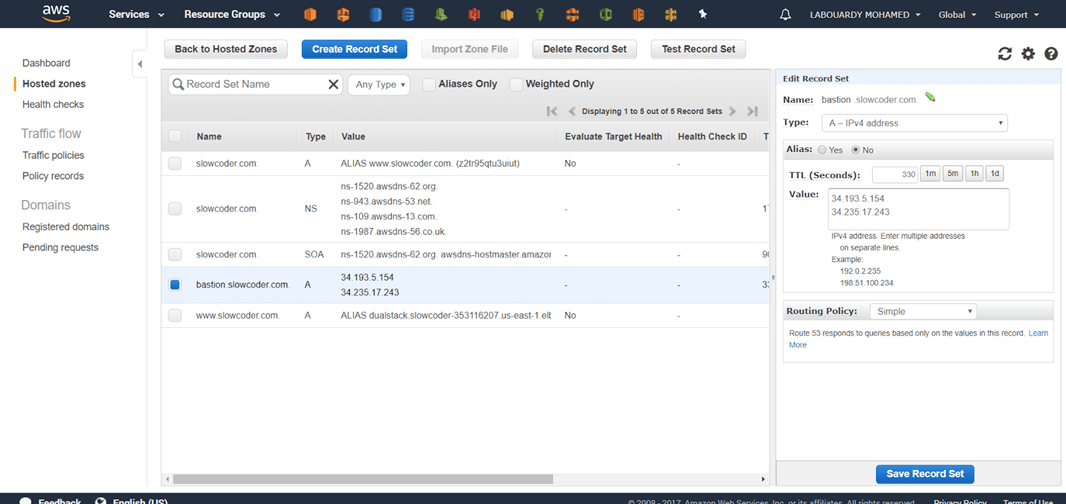Uncheck the bastion.slowcoder.com. record checkbox
The height and width of the screenshot is (504, 1066).
(x=175, y=285)
